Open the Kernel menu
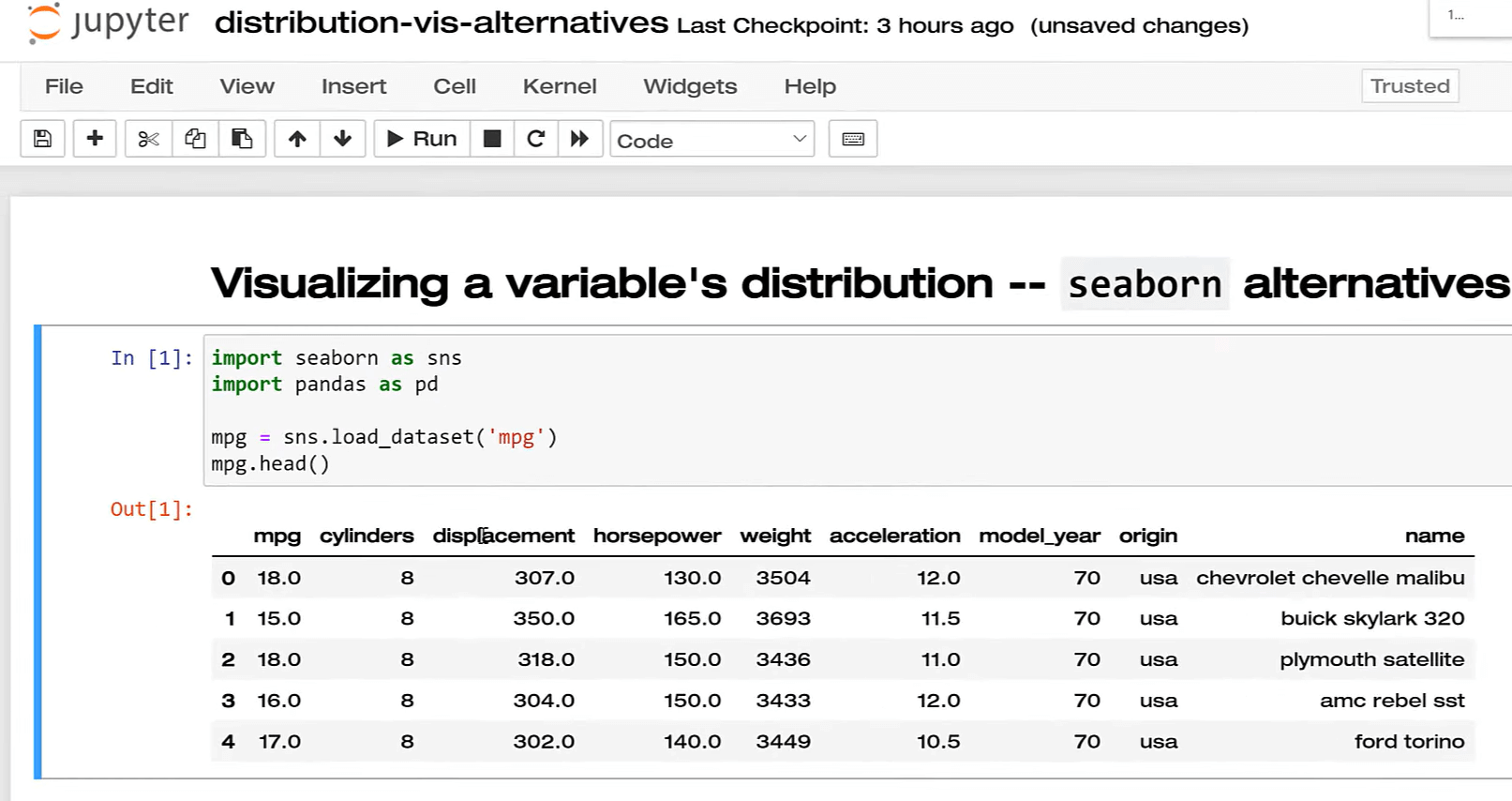 click(x=560, y=86)
